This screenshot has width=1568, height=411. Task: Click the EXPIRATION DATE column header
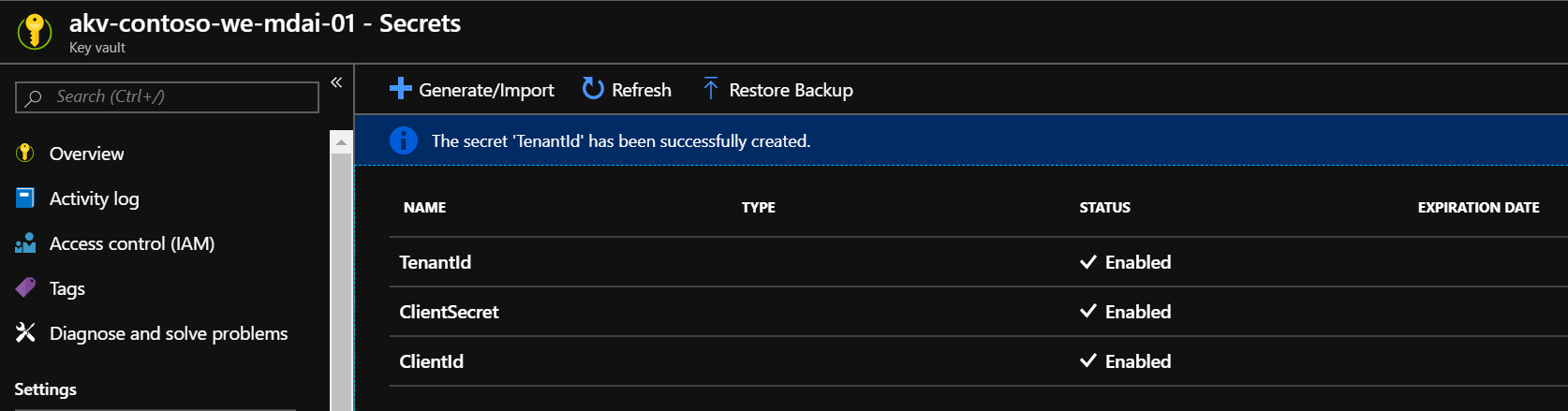click(1478, 208)
